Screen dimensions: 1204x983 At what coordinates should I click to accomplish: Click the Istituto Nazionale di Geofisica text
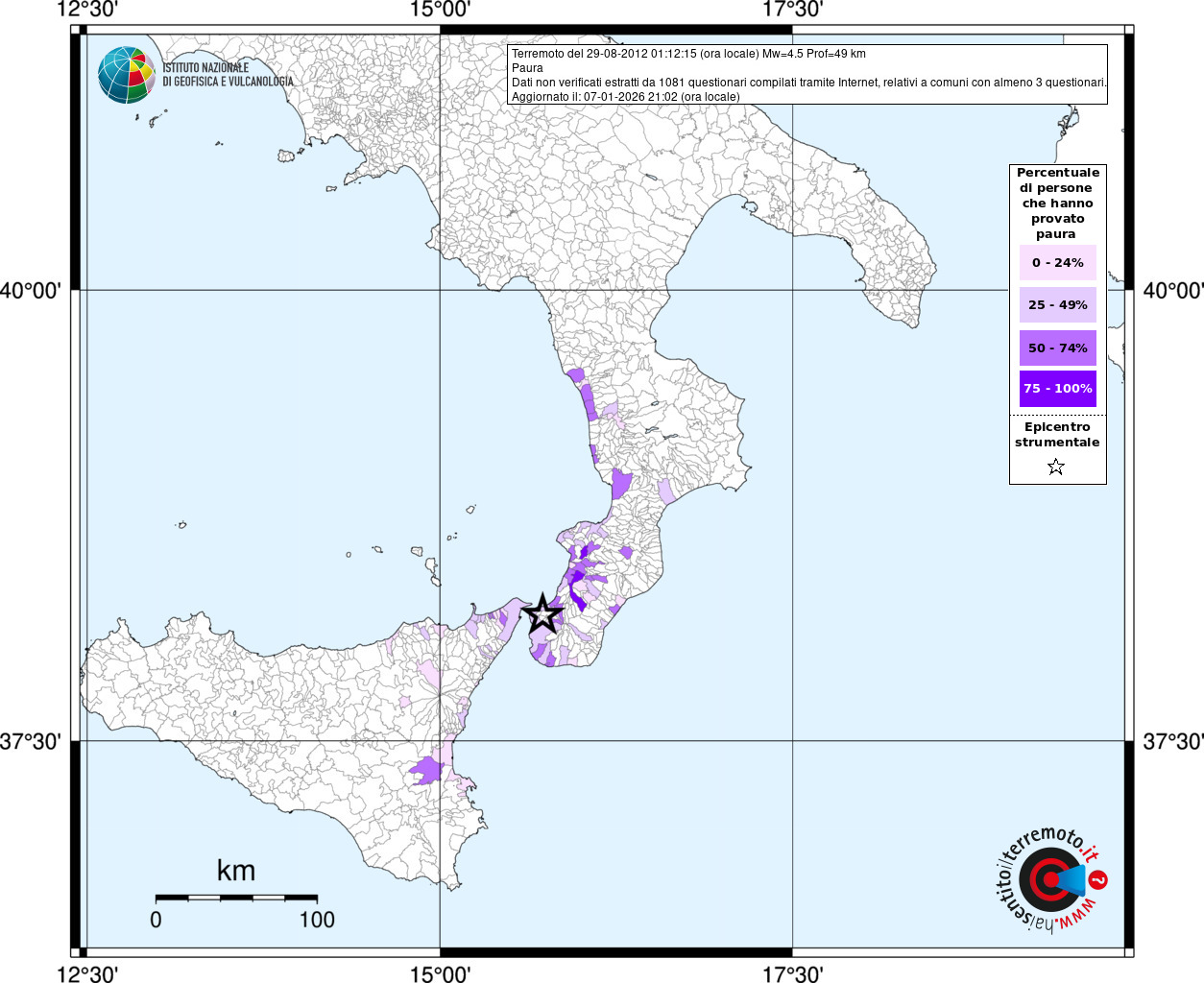pos(228,75)
